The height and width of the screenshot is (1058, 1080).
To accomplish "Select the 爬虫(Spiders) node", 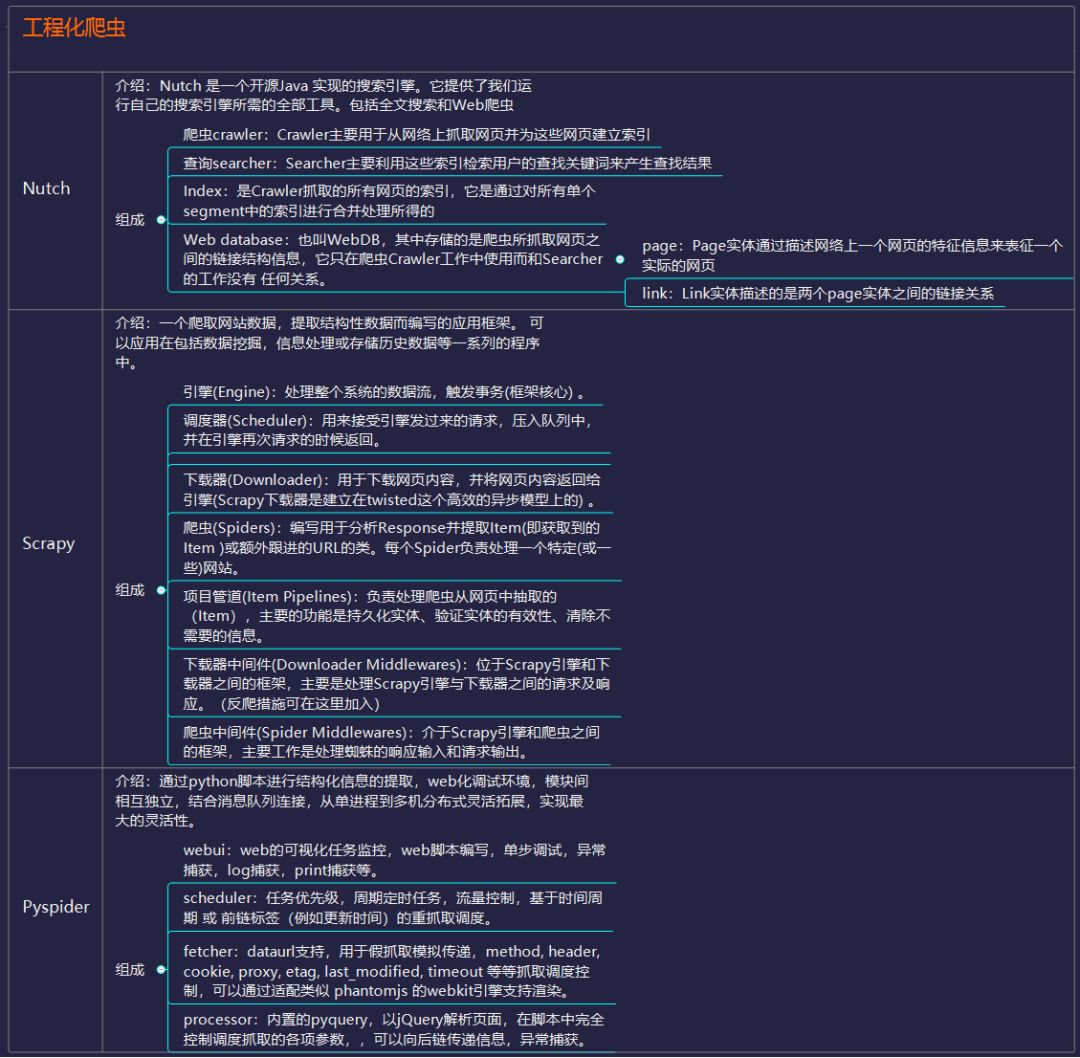I will [397, 548].
